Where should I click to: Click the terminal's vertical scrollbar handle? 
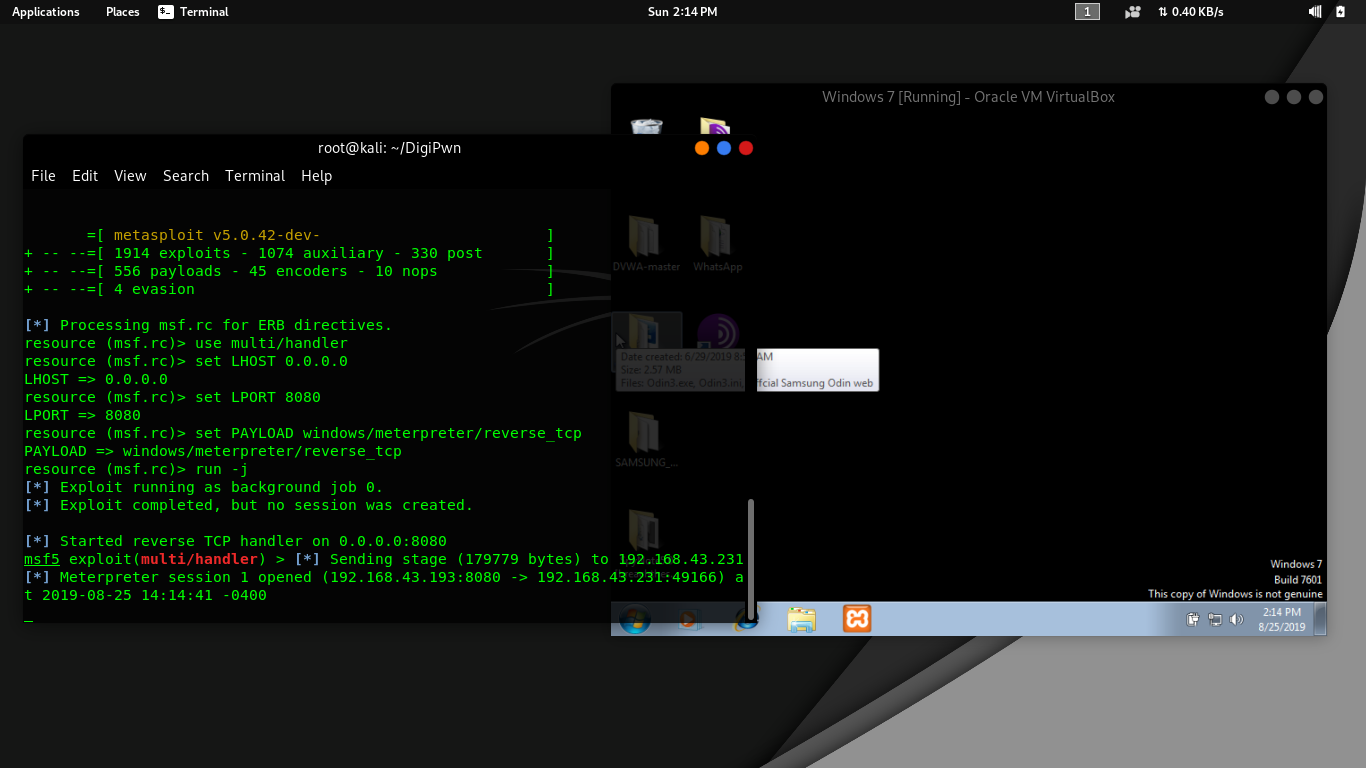751,560
